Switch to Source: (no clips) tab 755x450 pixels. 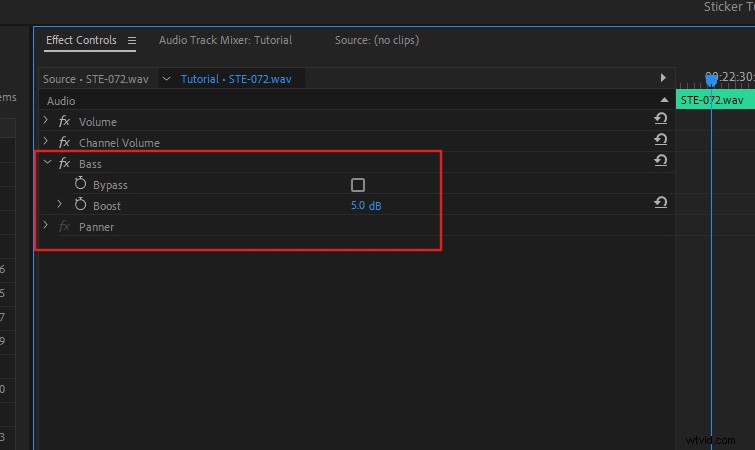(x=377, y=40)
